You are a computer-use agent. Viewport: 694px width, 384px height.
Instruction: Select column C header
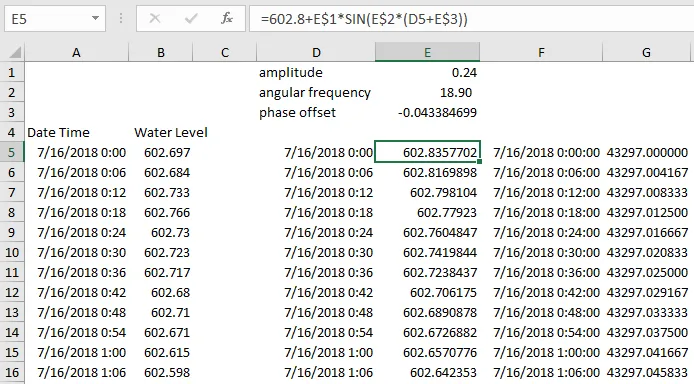tap(224, 53)
